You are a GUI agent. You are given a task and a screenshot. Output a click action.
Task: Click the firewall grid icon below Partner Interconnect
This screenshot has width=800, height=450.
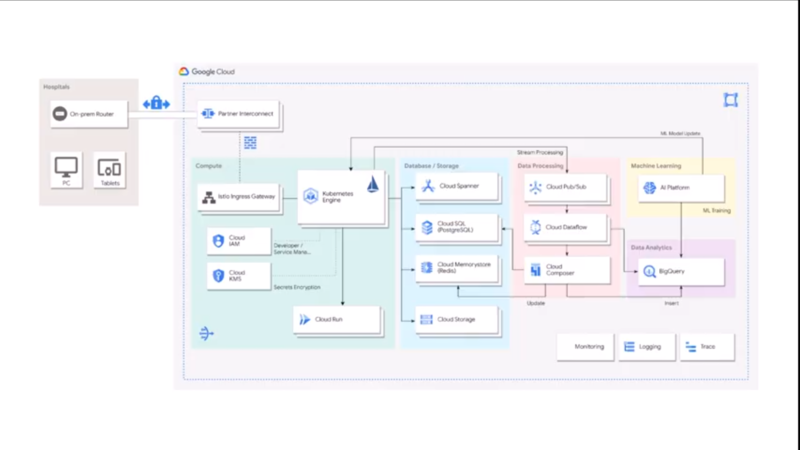250,142
